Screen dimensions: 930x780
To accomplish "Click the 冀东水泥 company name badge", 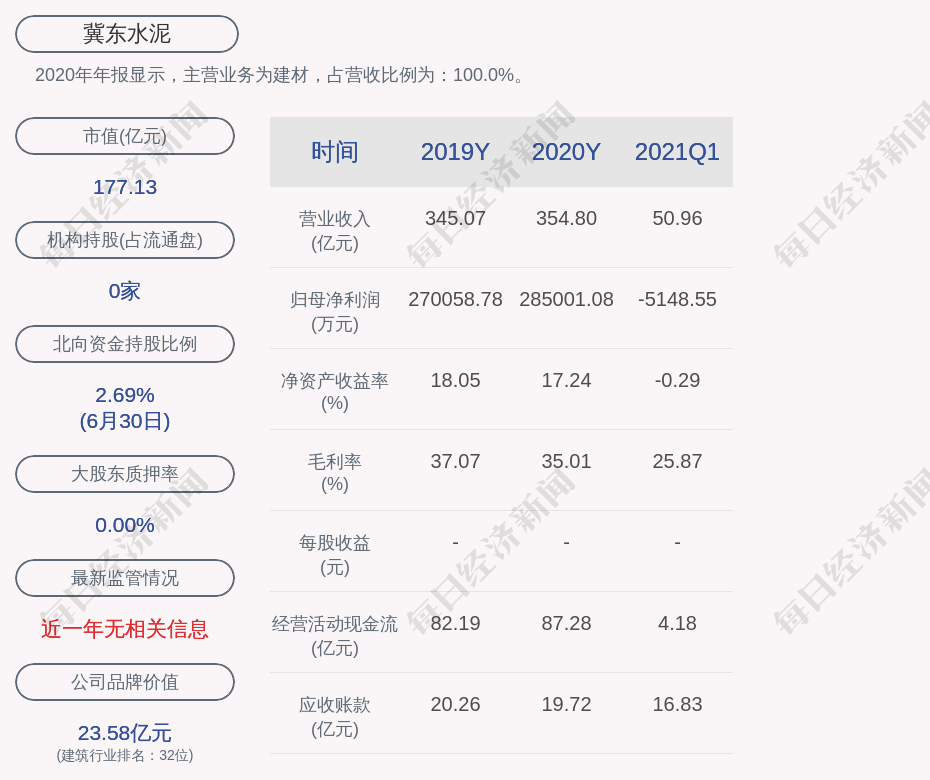I will (x=126, y=33).
